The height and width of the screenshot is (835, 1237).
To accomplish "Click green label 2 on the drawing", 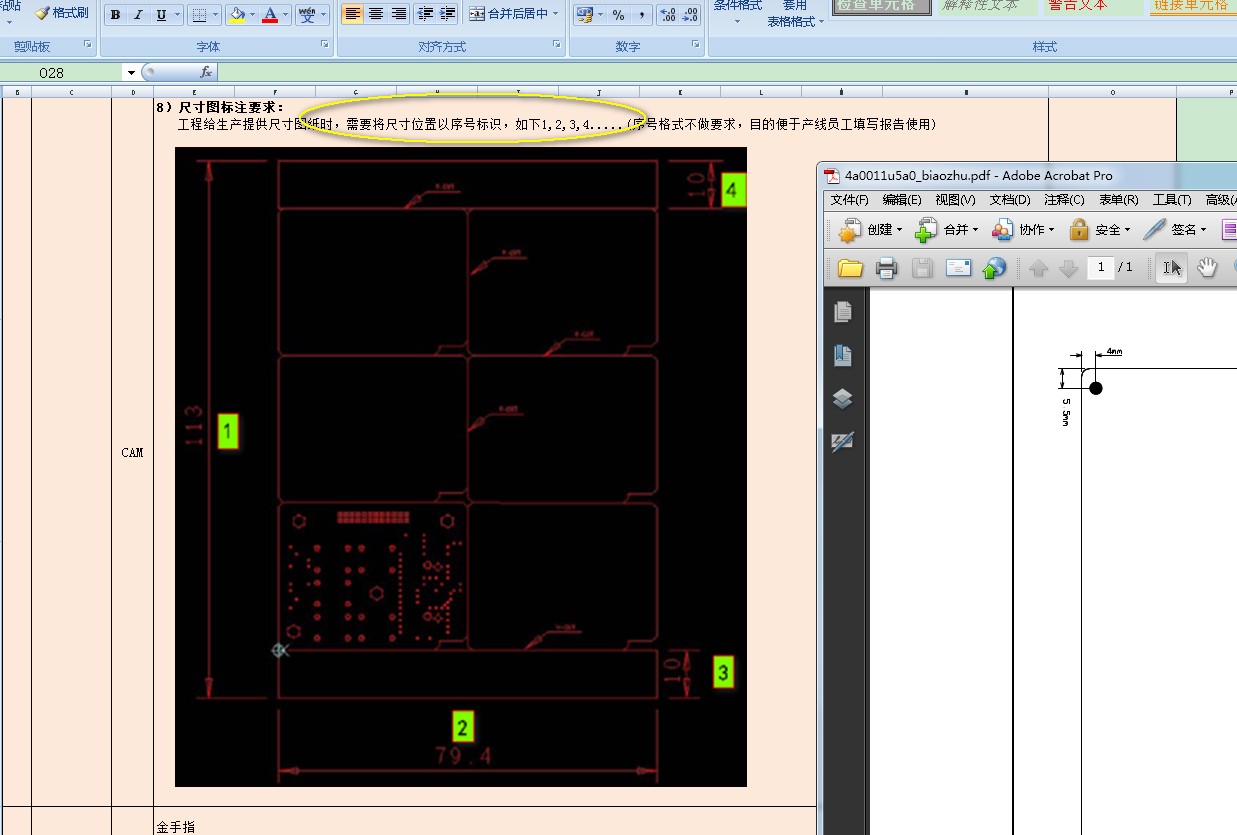I will [462, 726].
